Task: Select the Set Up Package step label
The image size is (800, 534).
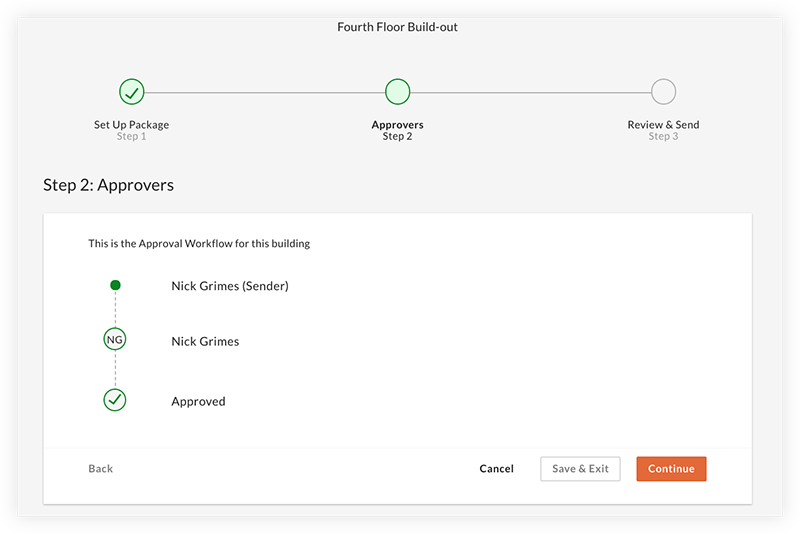Action: [132, 125]
